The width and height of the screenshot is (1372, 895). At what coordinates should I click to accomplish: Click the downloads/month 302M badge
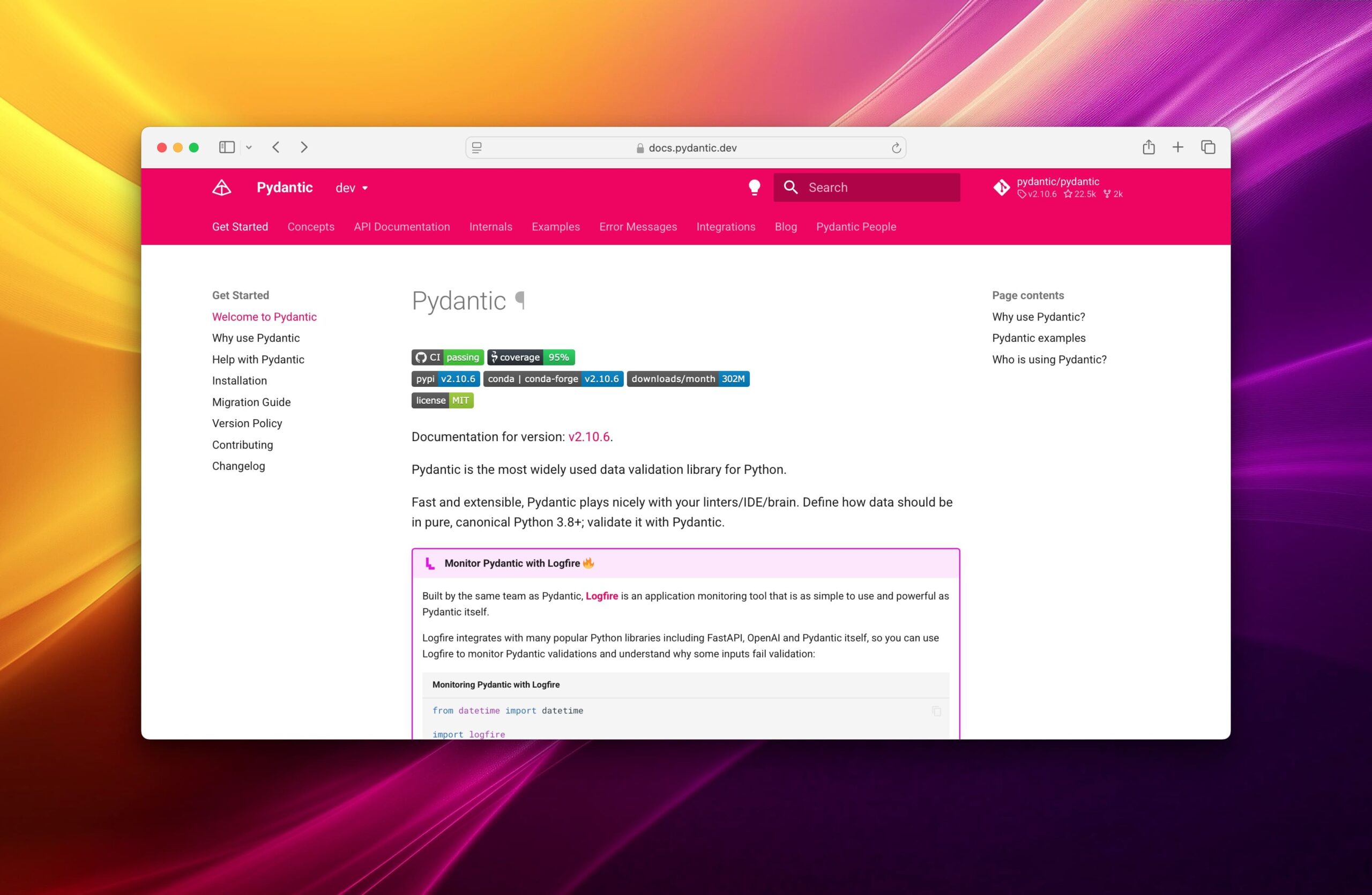688,378
